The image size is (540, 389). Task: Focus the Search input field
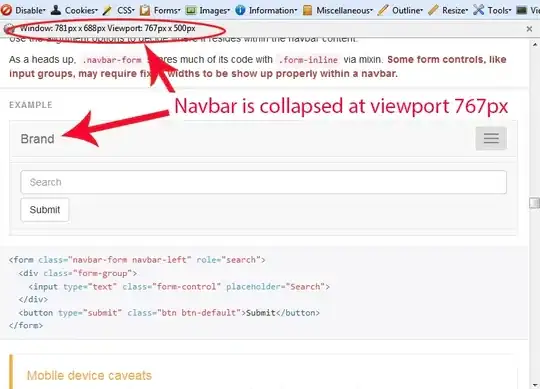(x=263, y=182)
